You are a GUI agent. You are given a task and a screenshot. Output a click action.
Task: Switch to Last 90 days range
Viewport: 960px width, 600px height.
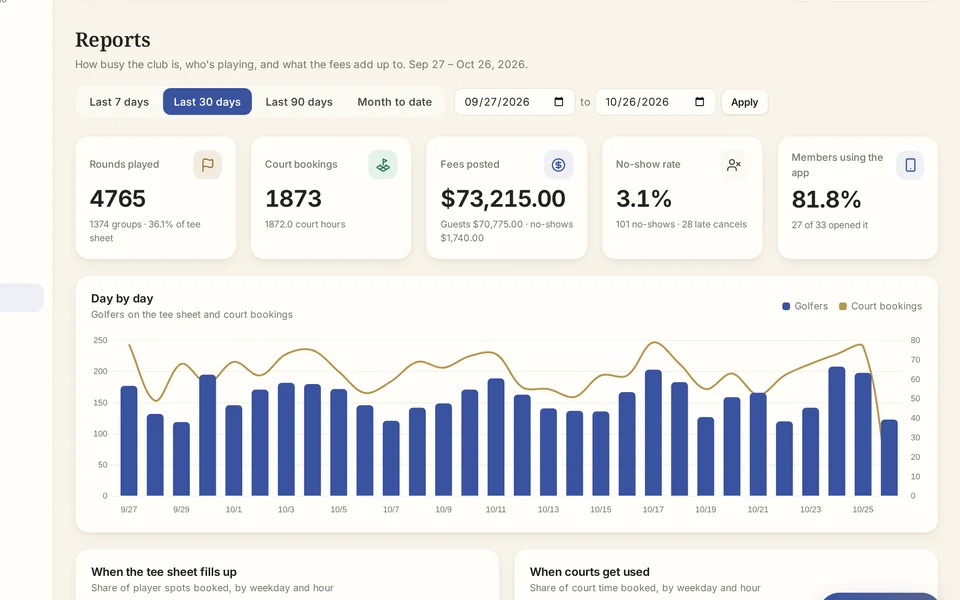299,102
